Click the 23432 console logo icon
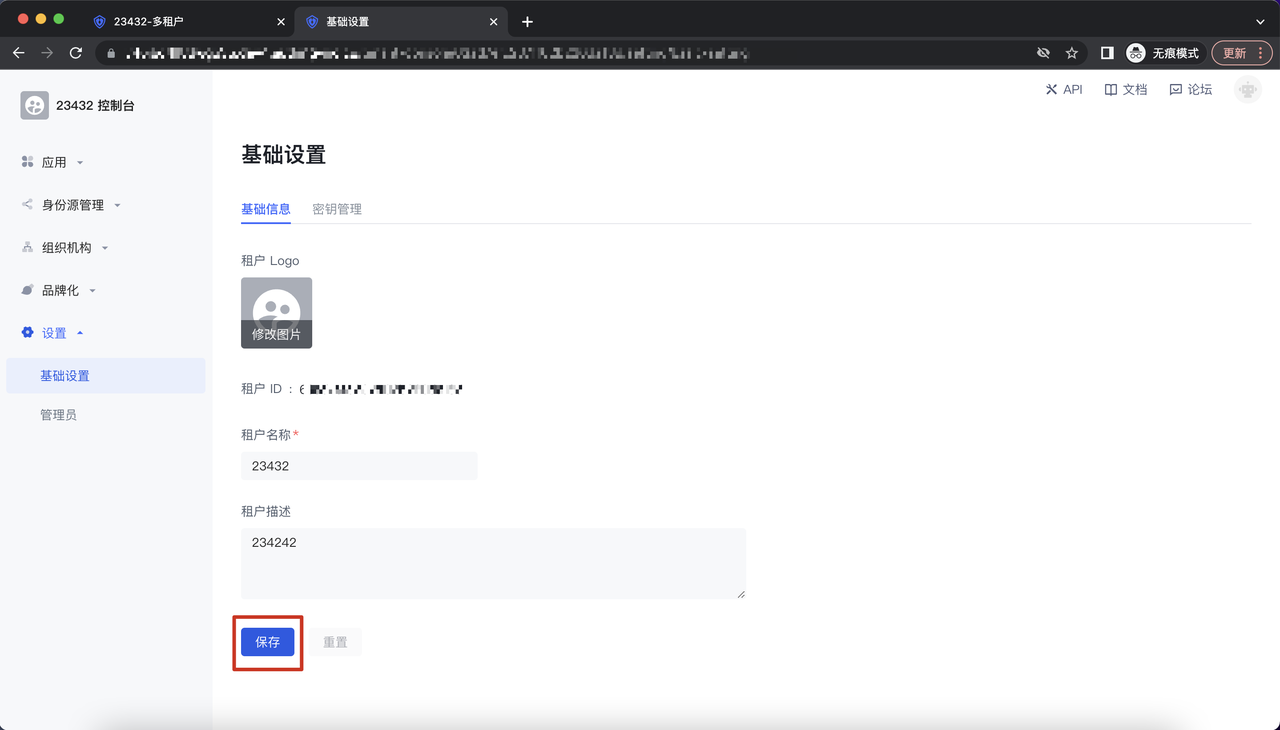This screenshot has width=1280, height=730. click(x=35, y=105)
